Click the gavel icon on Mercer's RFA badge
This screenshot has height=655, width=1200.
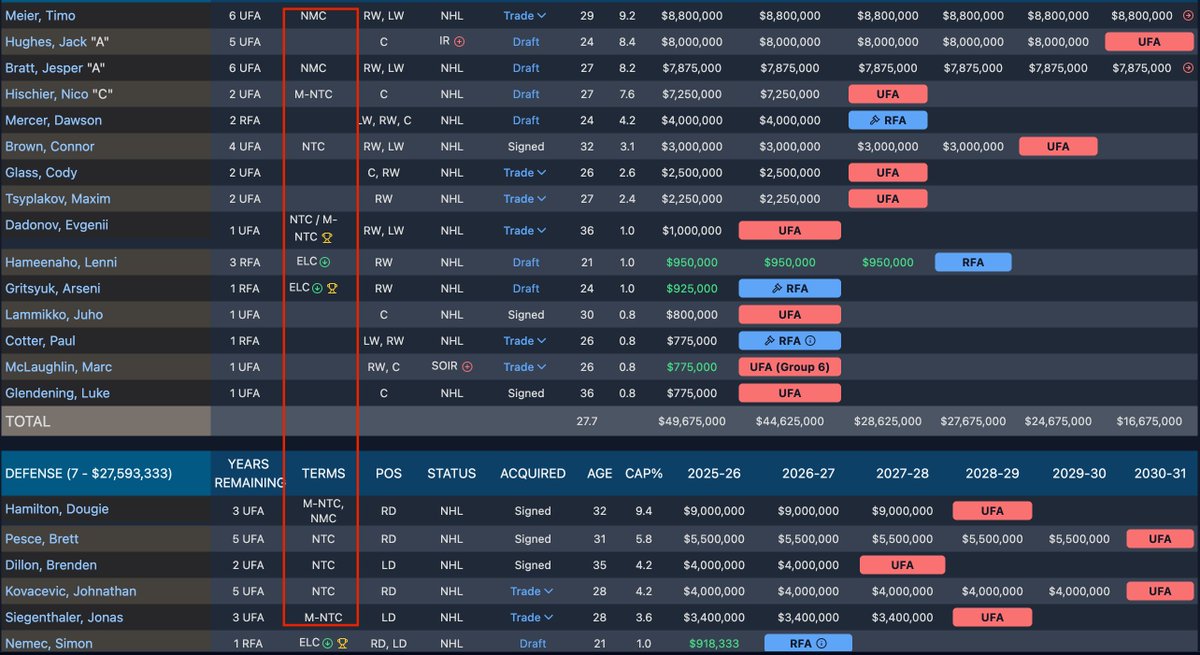[x=873, y=120]
